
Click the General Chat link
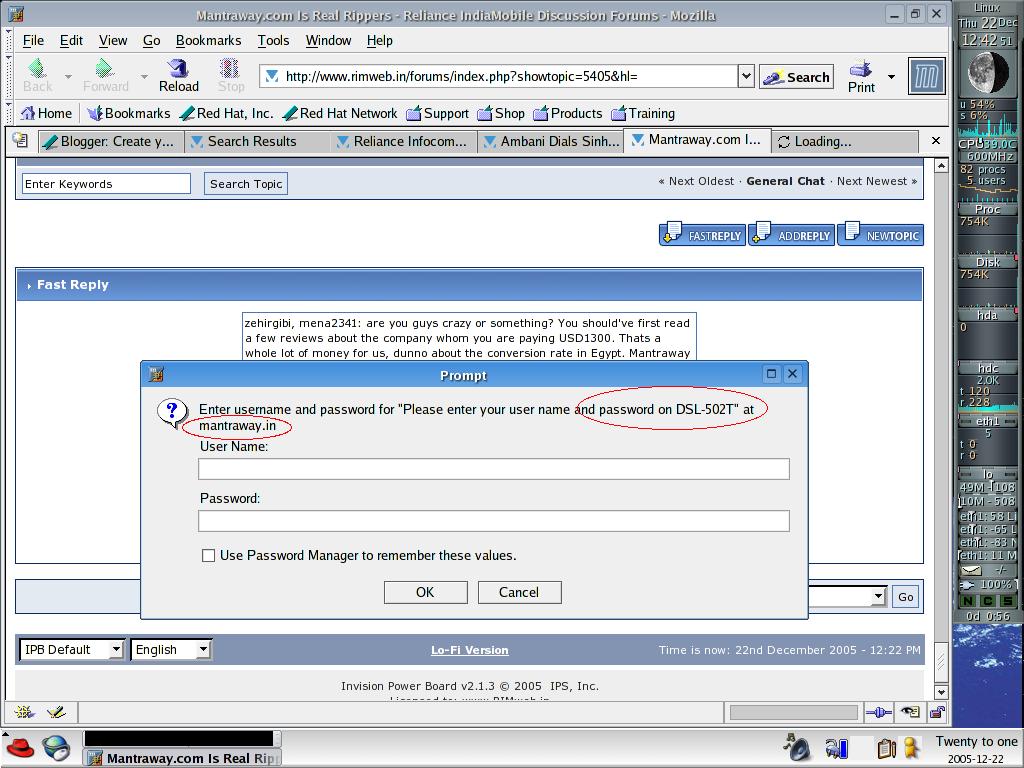785,181
